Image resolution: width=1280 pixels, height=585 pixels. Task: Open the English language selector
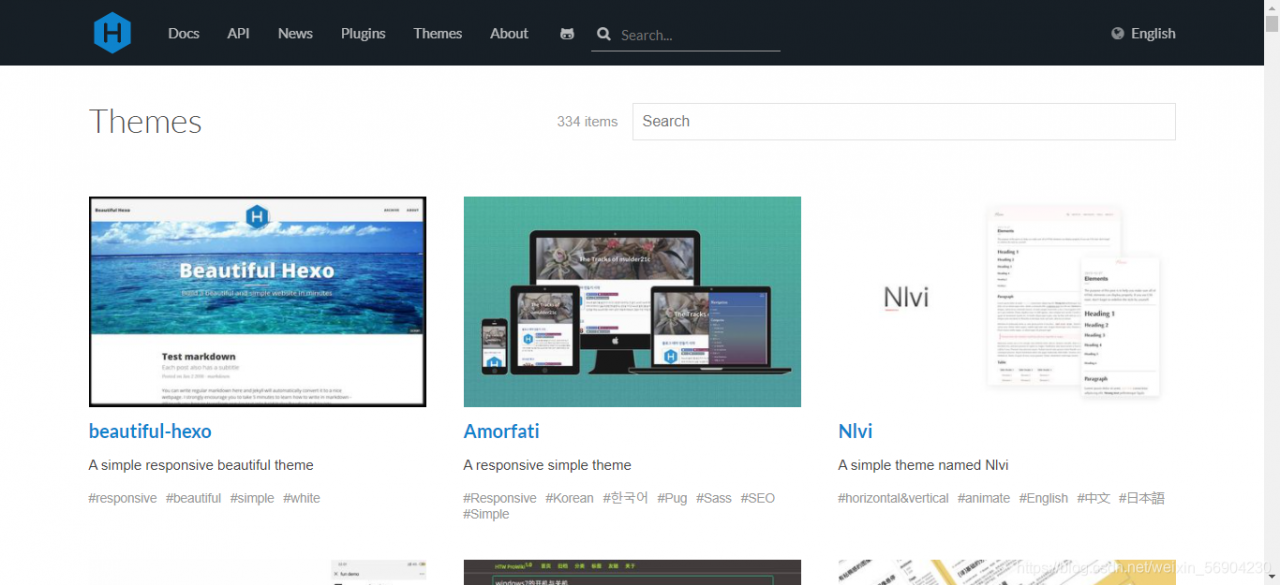pyautogui.click(x=1153, y=33)
